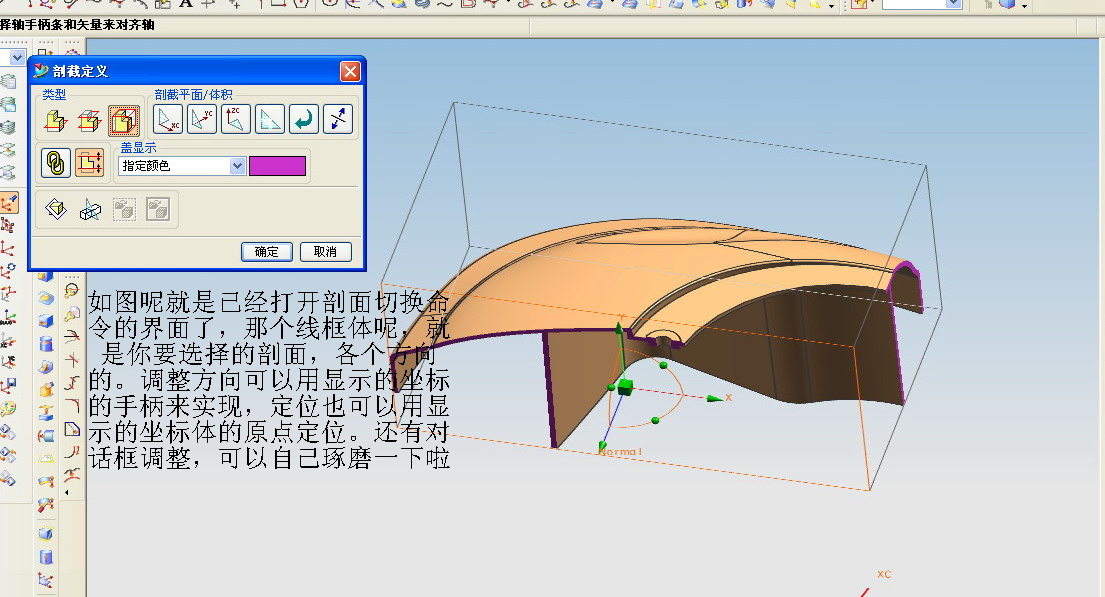Click the box with cutting plane icon

click(89, 209)
